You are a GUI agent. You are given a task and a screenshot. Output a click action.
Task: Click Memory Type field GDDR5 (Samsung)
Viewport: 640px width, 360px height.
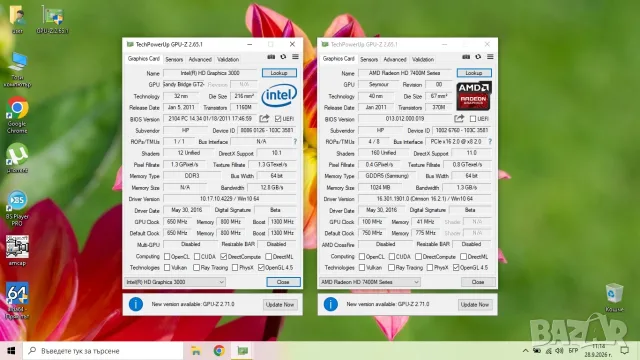click(387, 176)
